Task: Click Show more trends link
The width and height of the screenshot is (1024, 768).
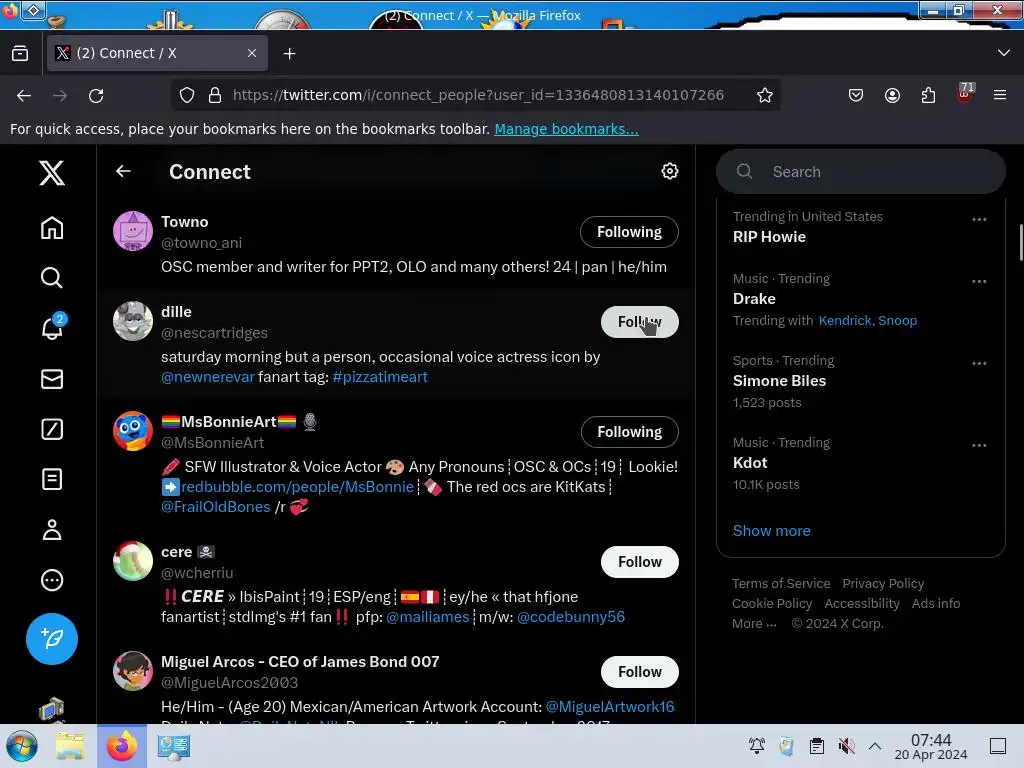Action: pos(771,531)
